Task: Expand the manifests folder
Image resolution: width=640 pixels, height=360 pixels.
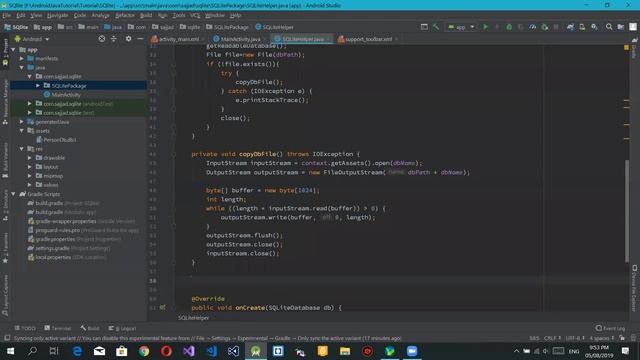Action: (x=22, y=58)
